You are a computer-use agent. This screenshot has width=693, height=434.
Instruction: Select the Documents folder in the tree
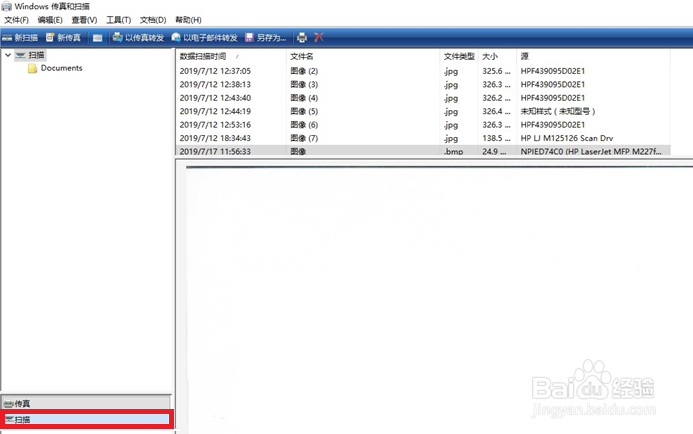(55, 68)
